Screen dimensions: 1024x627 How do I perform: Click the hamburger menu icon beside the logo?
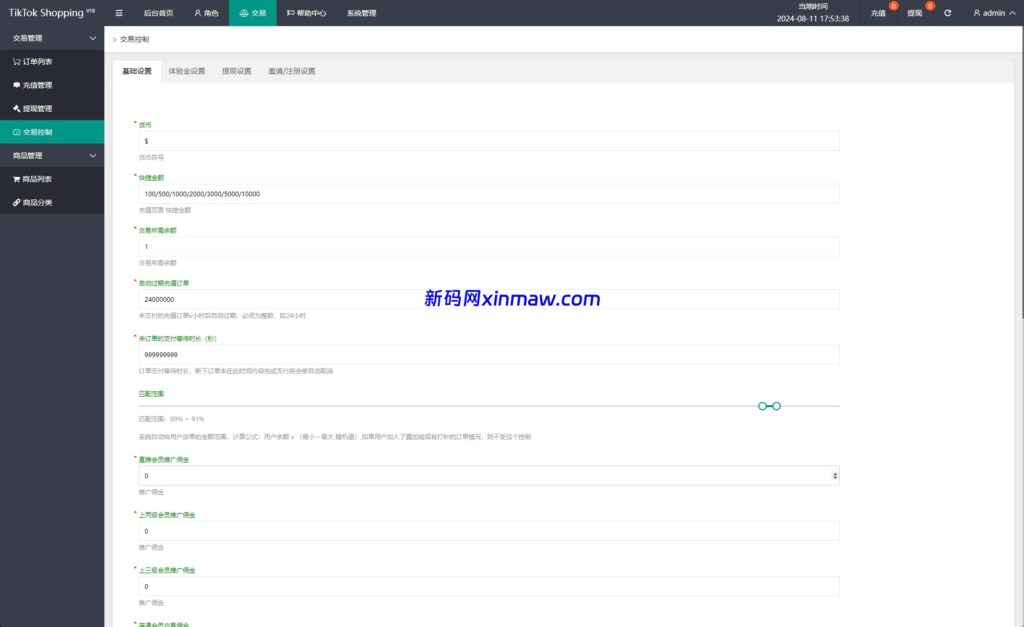point(119,13)
